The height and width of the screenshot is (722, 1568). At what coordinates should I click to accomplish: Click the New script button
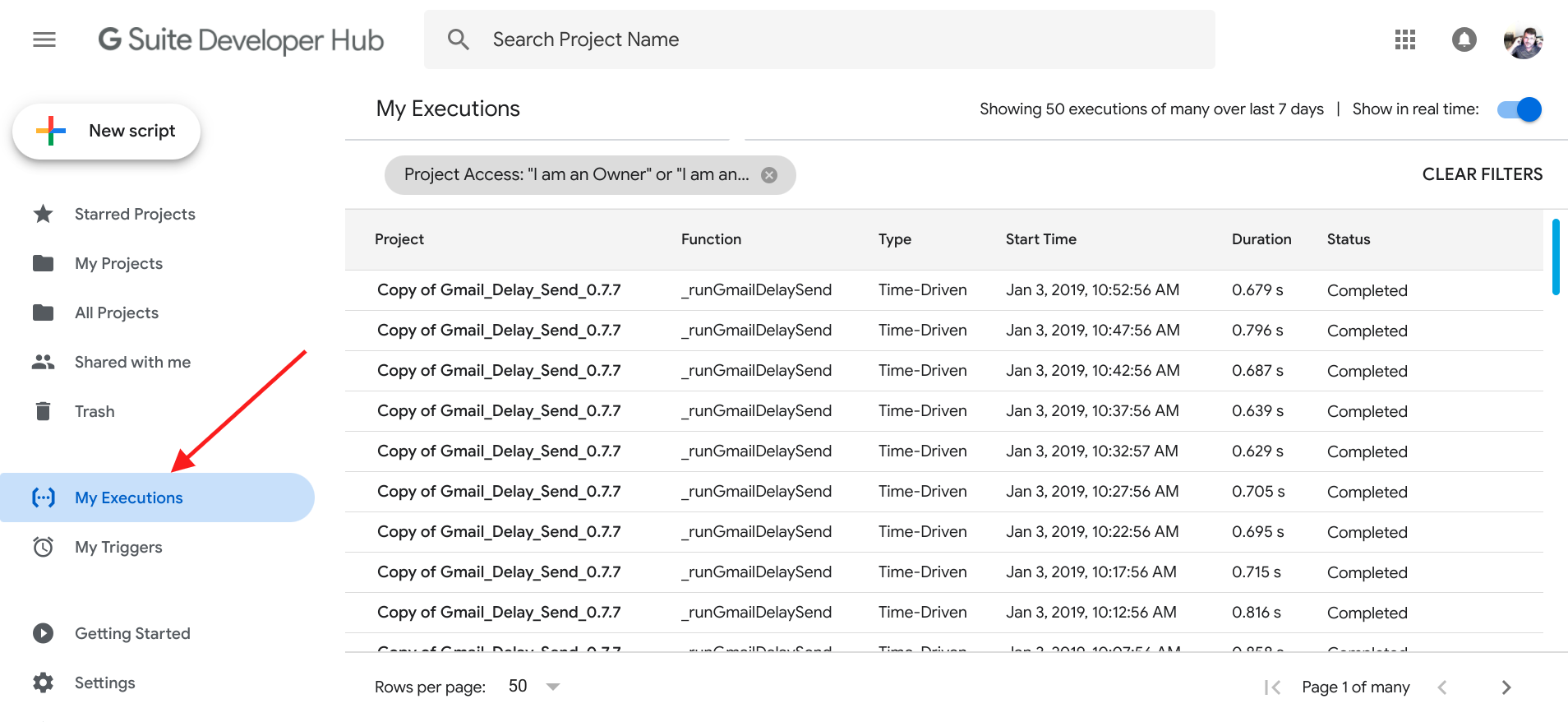coord(107,131)
